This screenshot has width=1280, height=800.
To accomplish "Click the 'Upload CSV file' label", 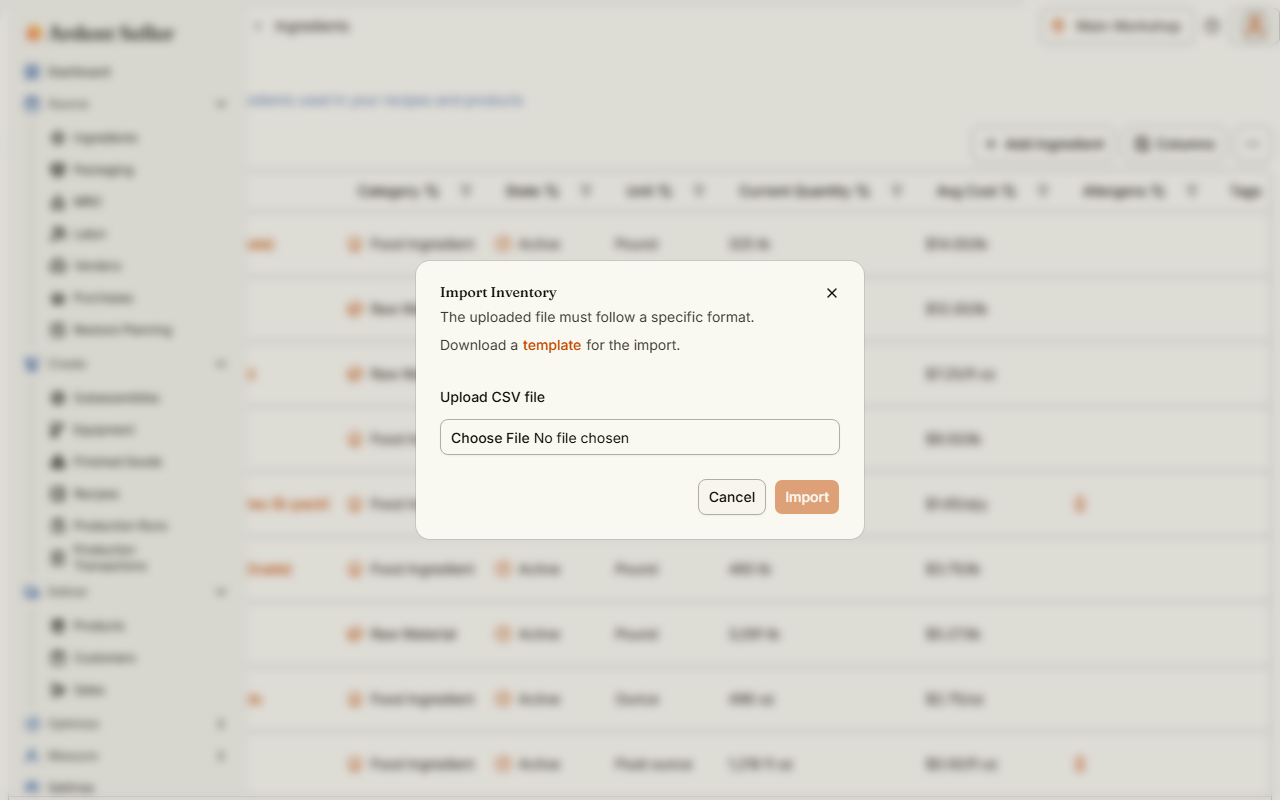I will coord(492,397).
